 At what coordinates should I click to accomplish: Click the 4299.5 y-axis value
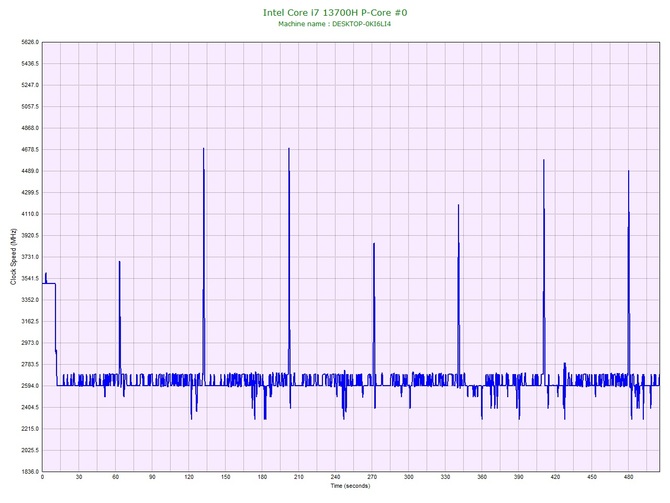30,193
